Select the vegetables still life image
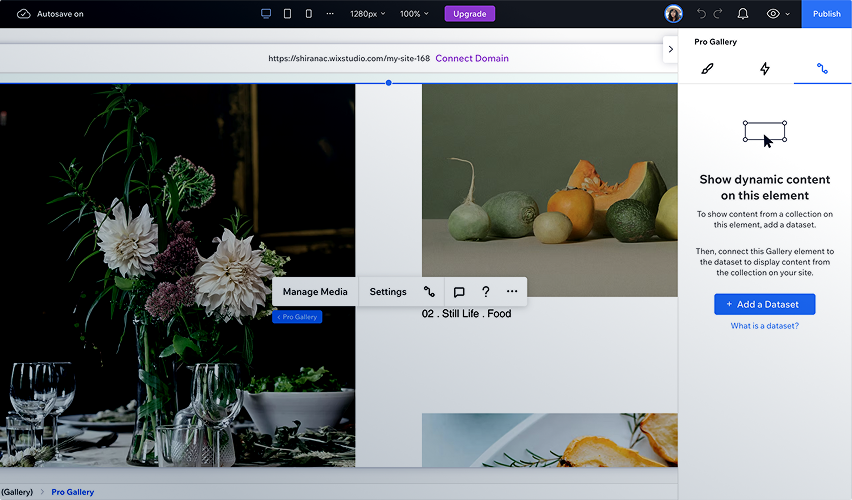 coord(549,190)
